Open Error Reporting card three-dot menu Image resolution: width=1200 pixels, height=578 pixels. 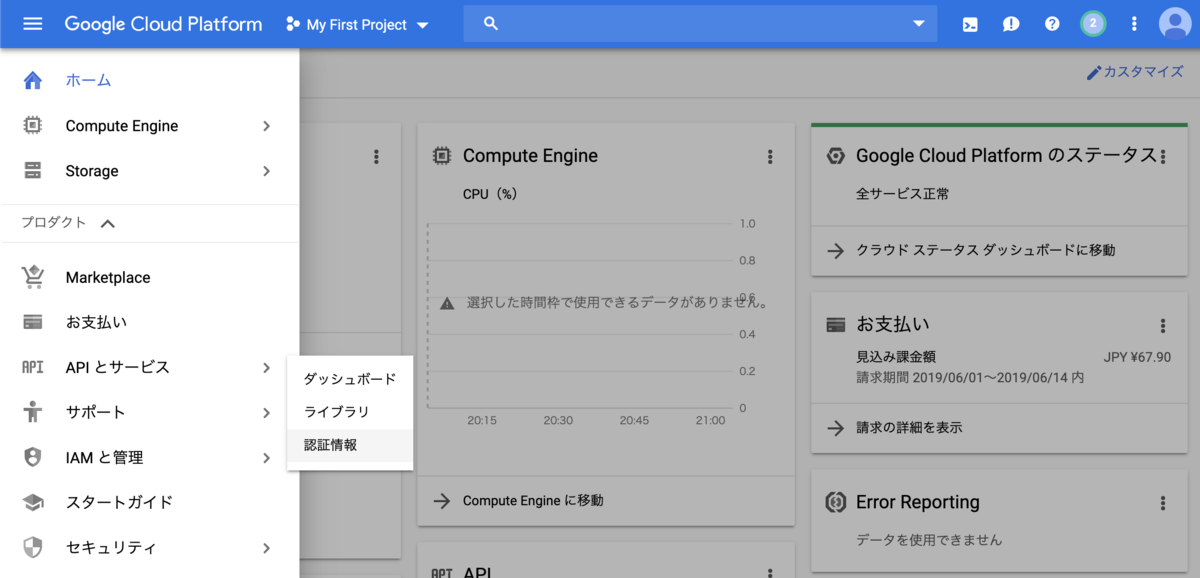(x=1163, y=502)
